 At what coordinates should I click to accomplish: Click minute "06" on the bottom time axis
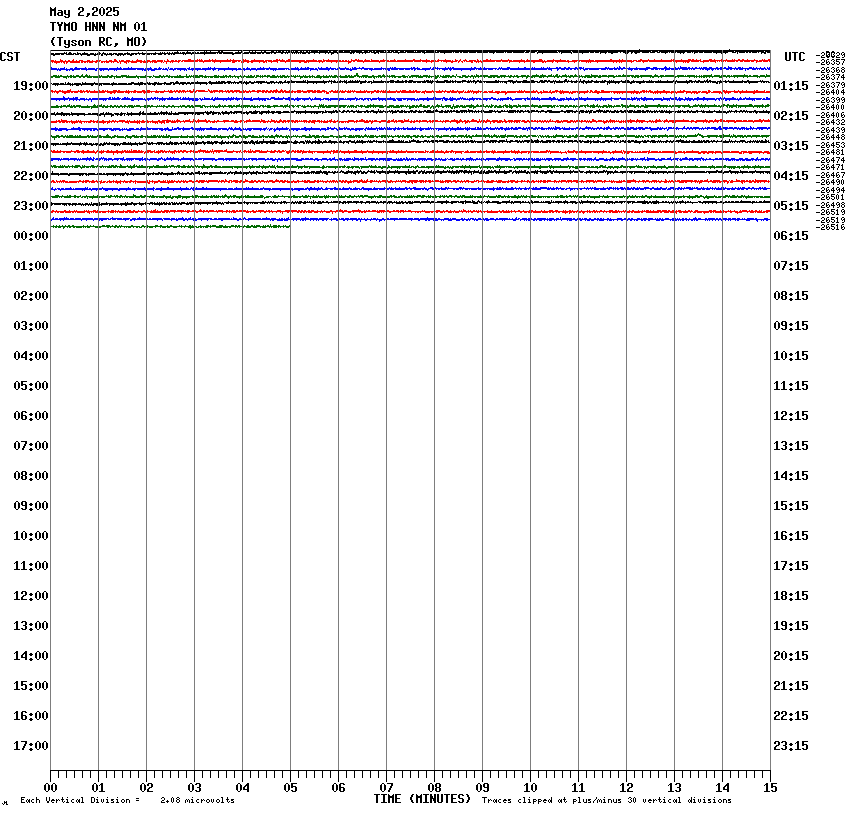[338, 788]
